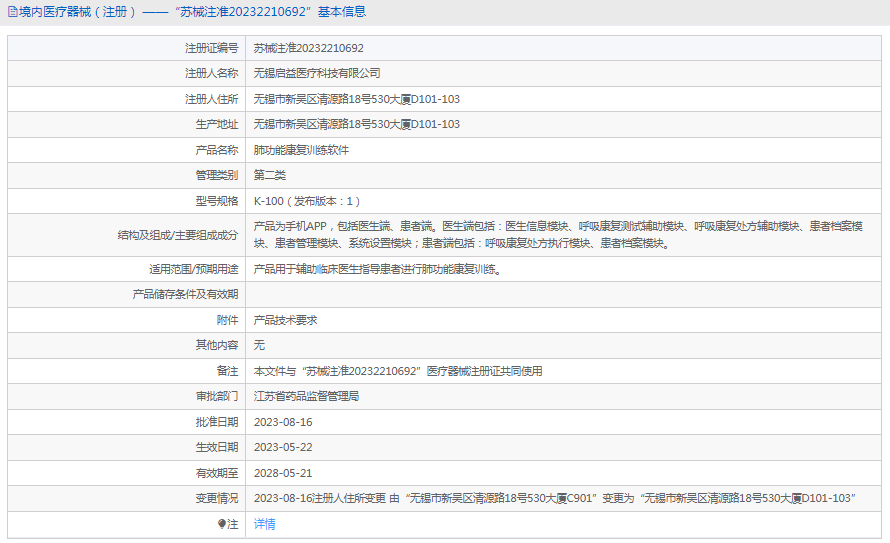Click the 其他内容 label
Image resolution: width=890 pixels, height=543 pixels.
tap(217, 345)
